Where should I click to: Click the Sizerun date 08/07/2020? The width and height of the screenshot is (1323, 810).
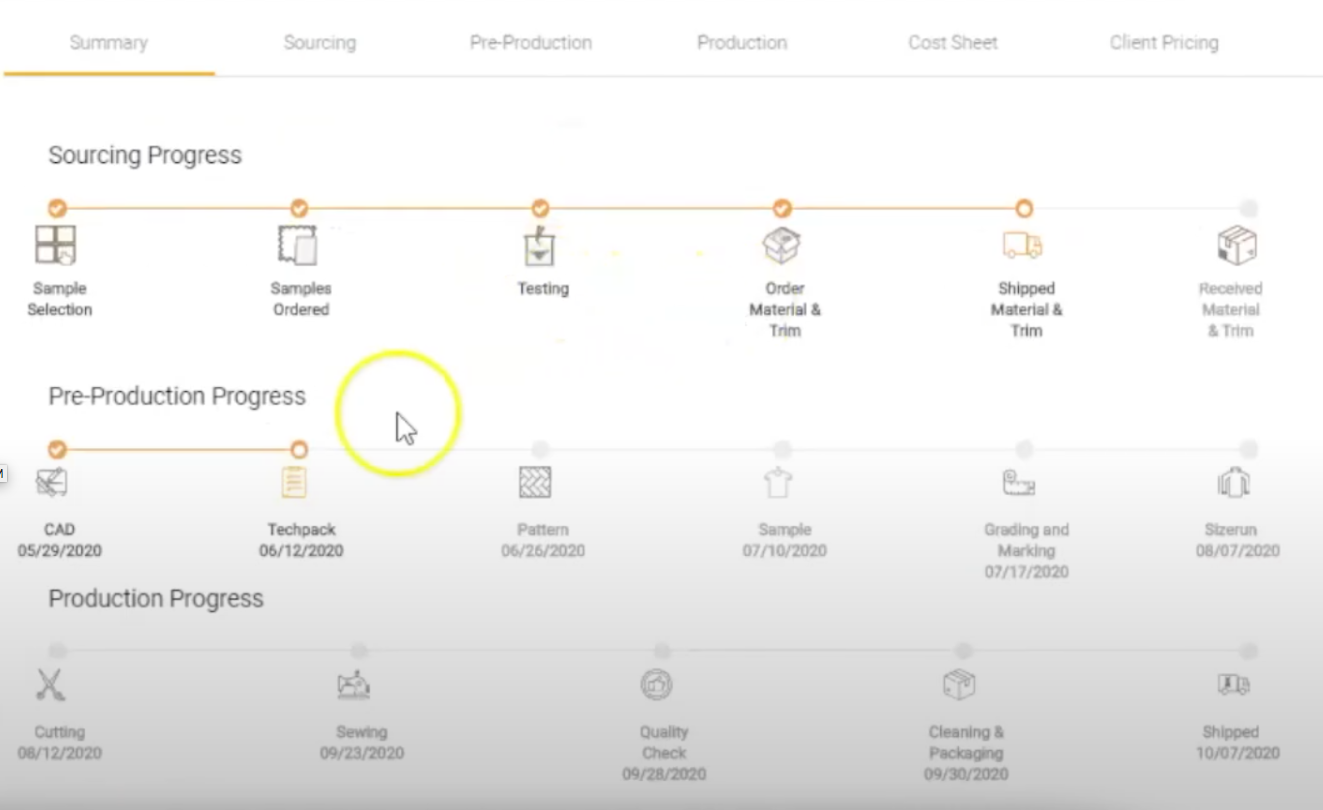coord(1238,551)
